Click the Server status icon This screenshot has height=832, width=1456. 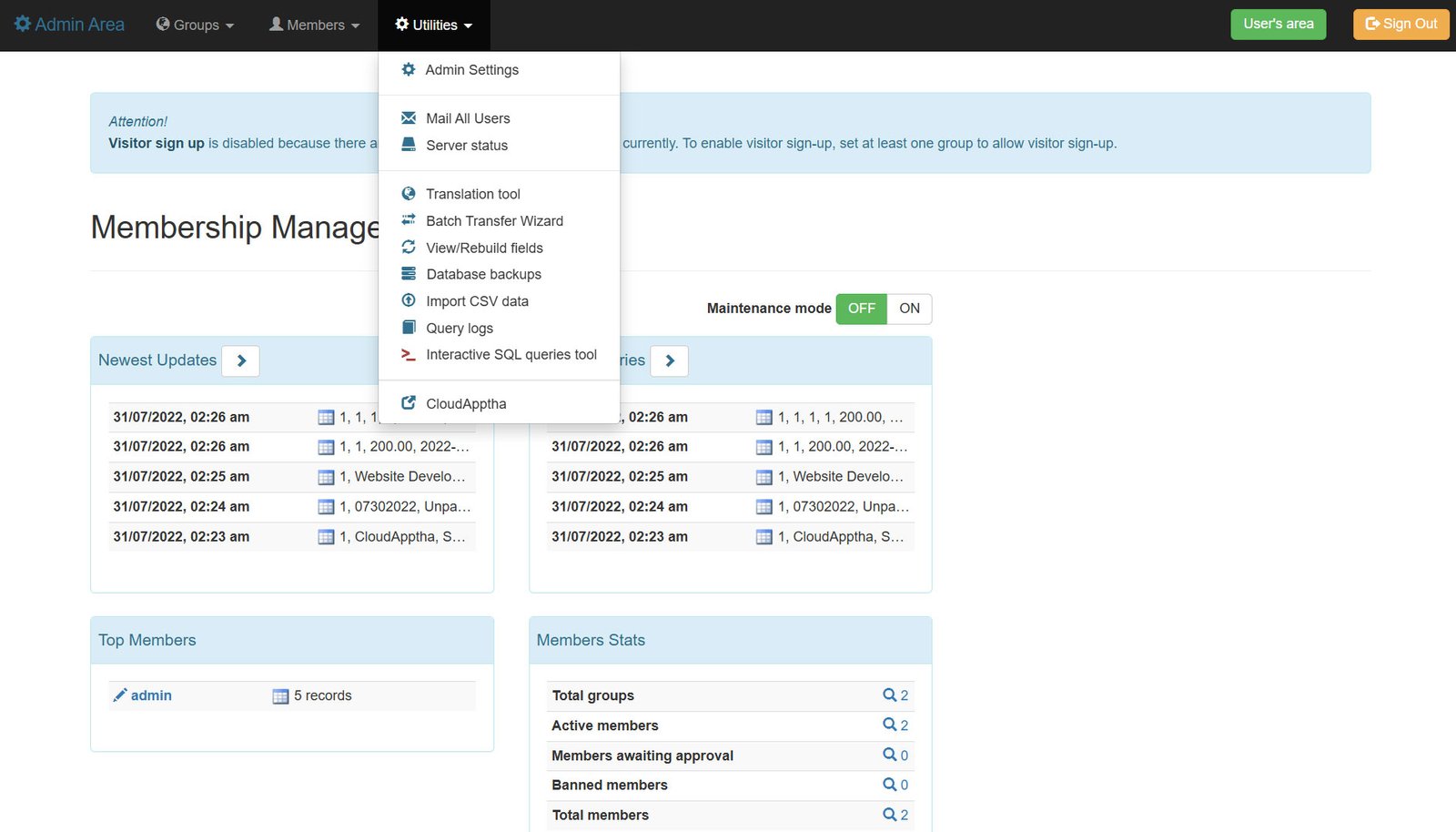click(x=409, y=145)
